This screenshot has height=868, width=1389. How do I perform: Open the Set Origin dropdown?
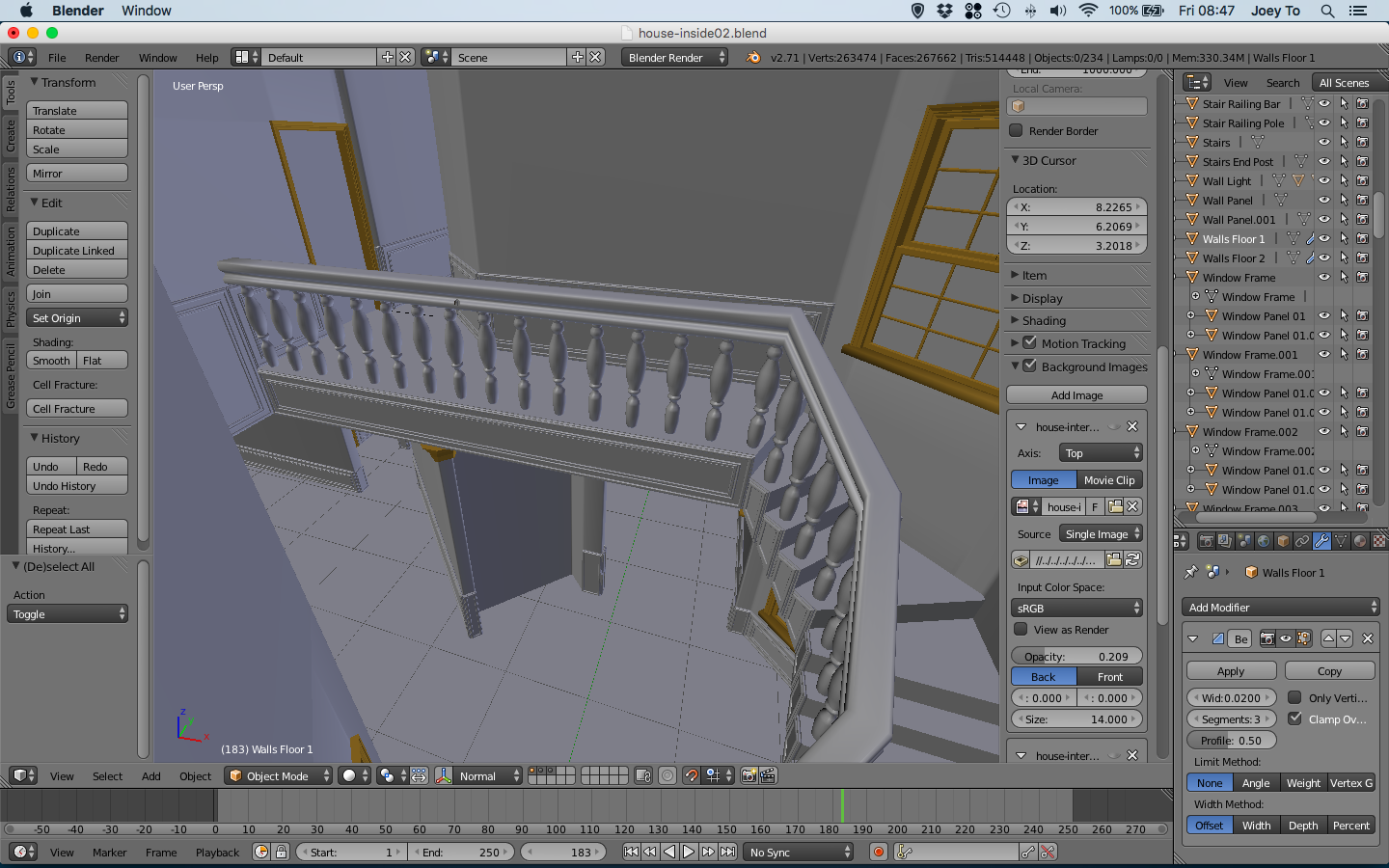(77, 317)
